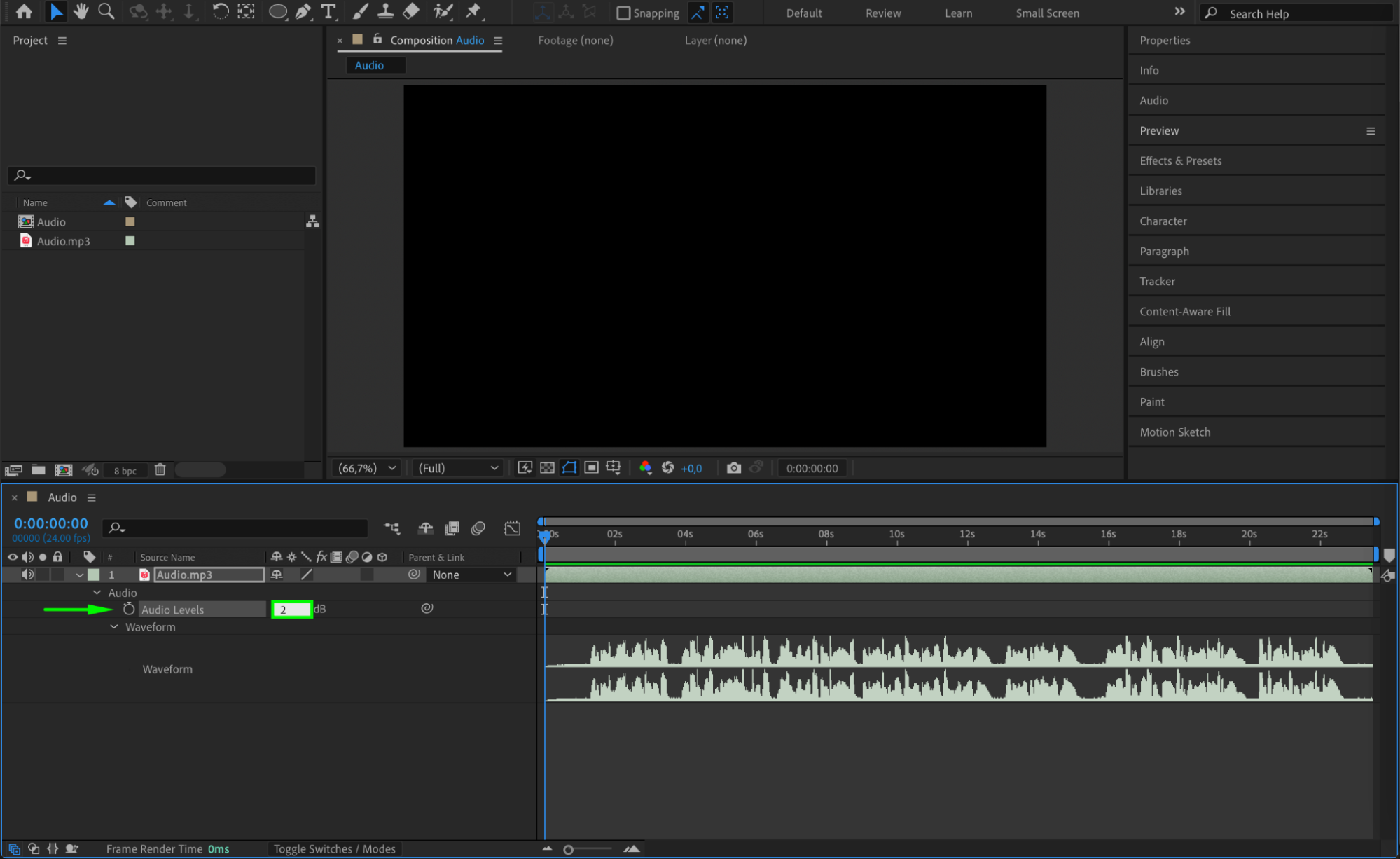This screenshot has width=1400, height=859.
Task: Open the Parent None dropdown
Action: click(x=471, y=575)
